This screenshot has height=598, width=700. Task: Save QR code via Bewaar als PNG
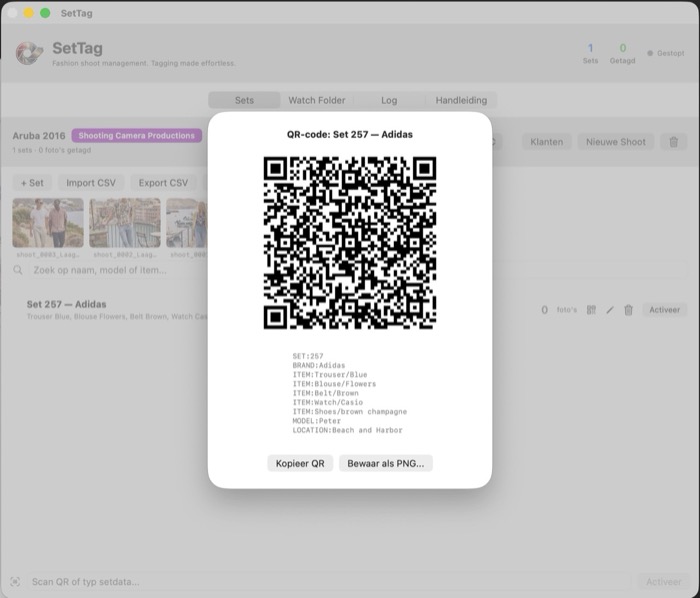click(386, 463)
